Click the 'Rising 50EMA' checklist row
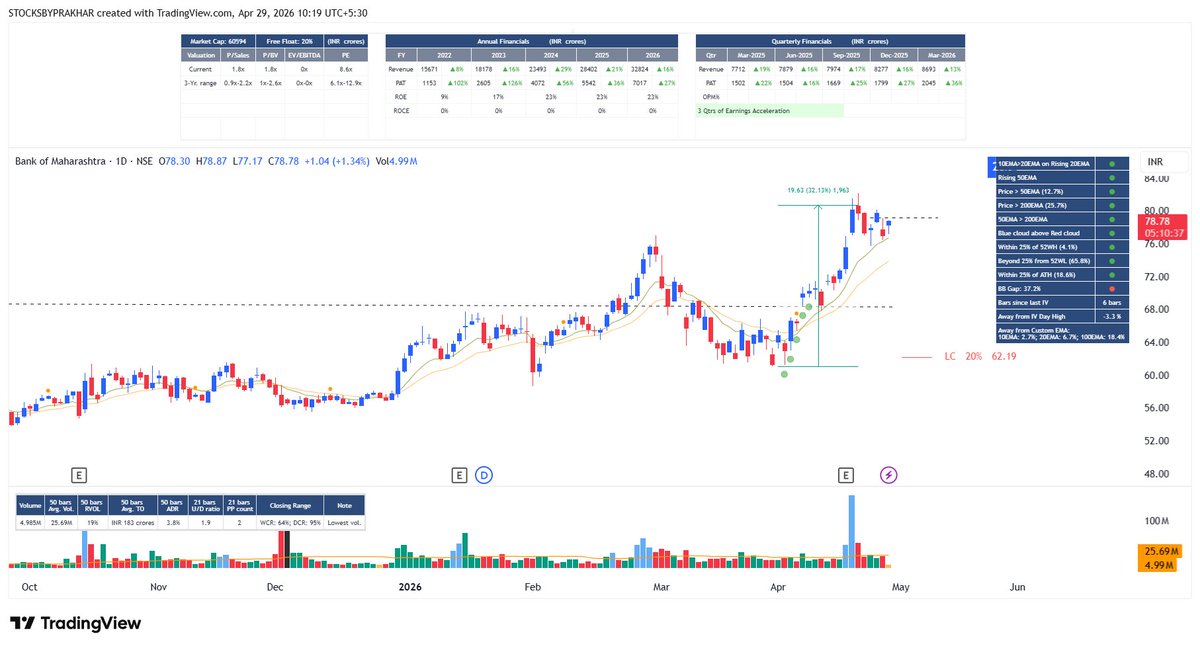The image size is (1200, 648). click(x=1063, y=176)
